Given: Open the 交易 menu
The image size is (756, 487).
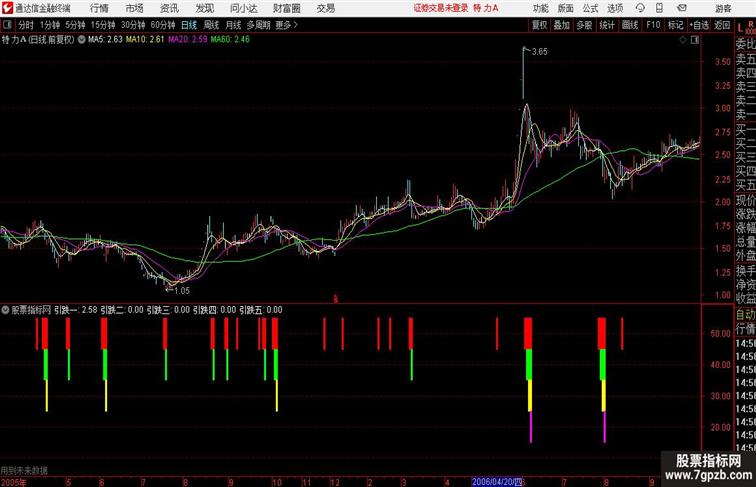Looking at the screenshot, I should [x=325, y=8].
